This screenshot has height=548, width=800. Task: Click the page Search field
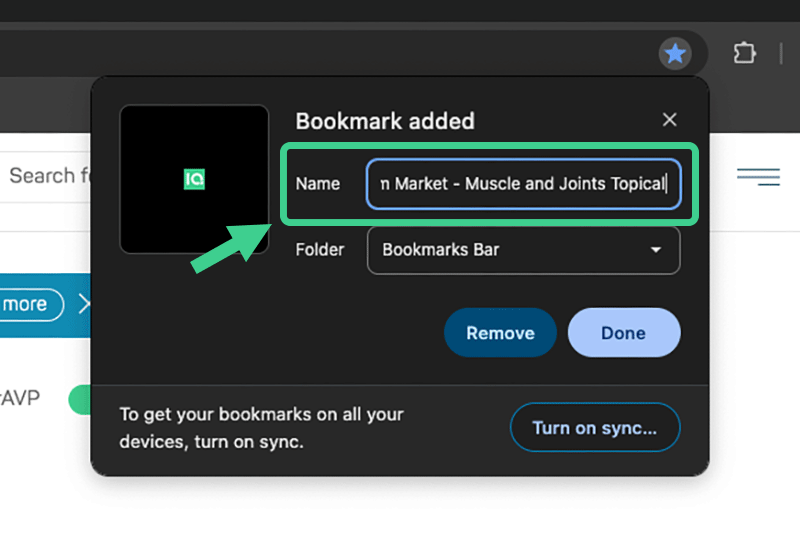(46, 177)
